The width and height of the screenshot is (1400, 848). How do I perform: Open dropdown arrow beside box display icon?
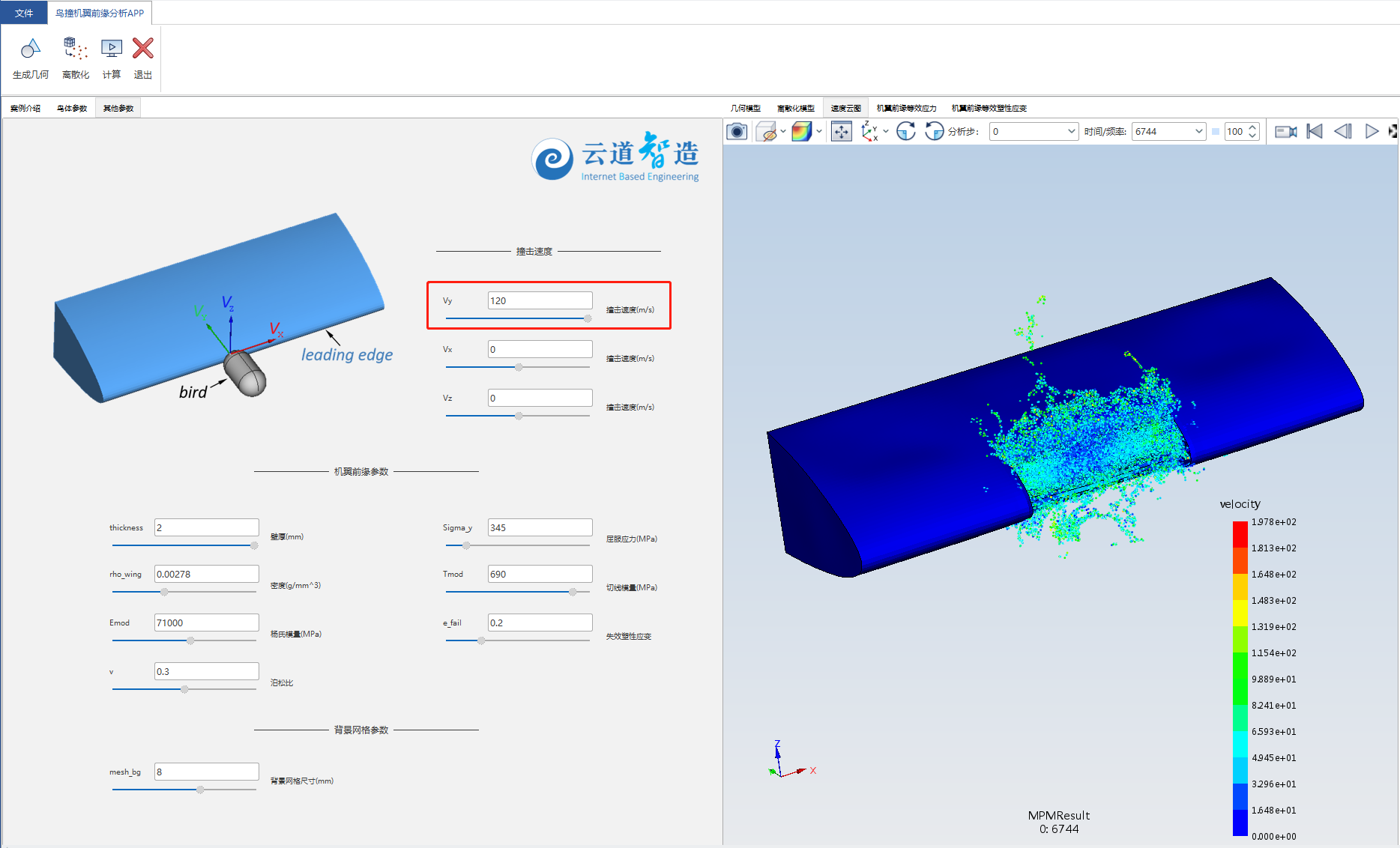click(x=783, y=132)
